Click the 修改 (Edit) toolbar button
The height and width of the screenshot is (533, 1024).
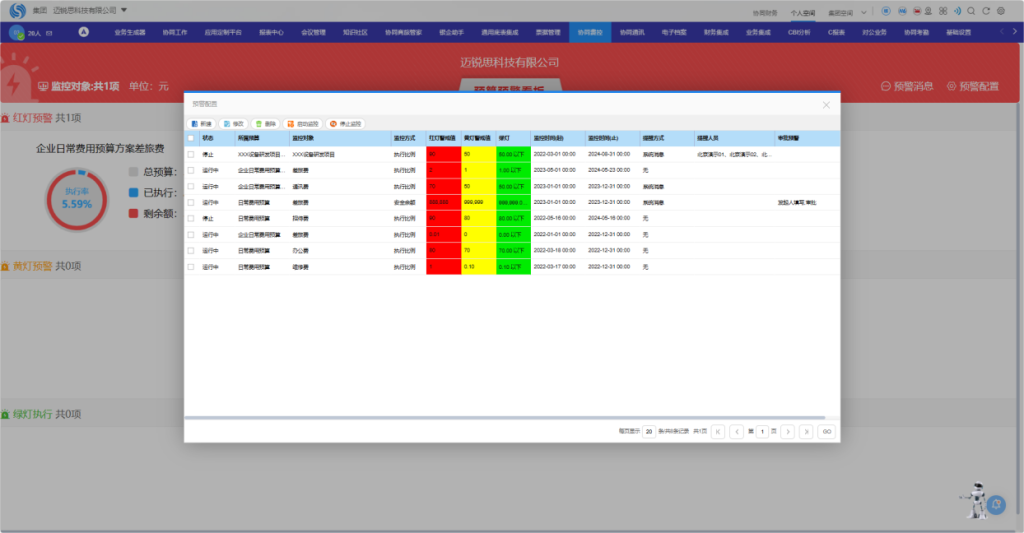233,124
